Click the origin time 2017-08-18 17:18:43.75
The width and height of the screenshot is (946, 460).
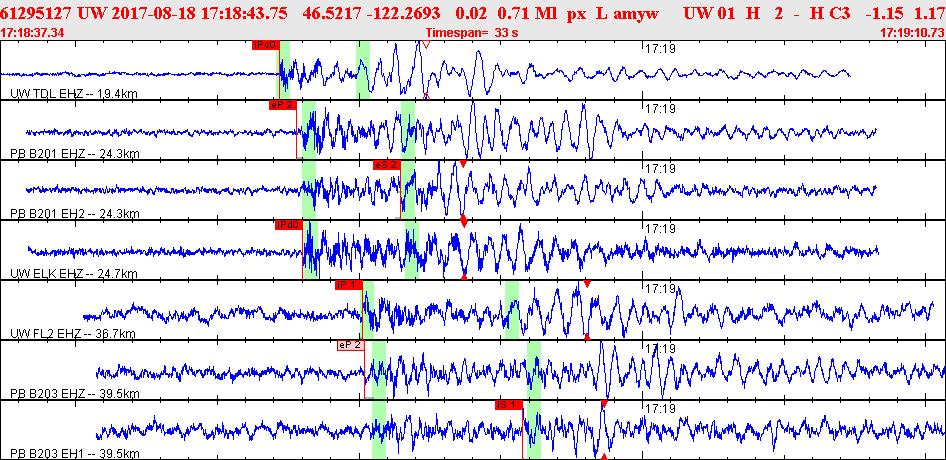coord(200,13)
